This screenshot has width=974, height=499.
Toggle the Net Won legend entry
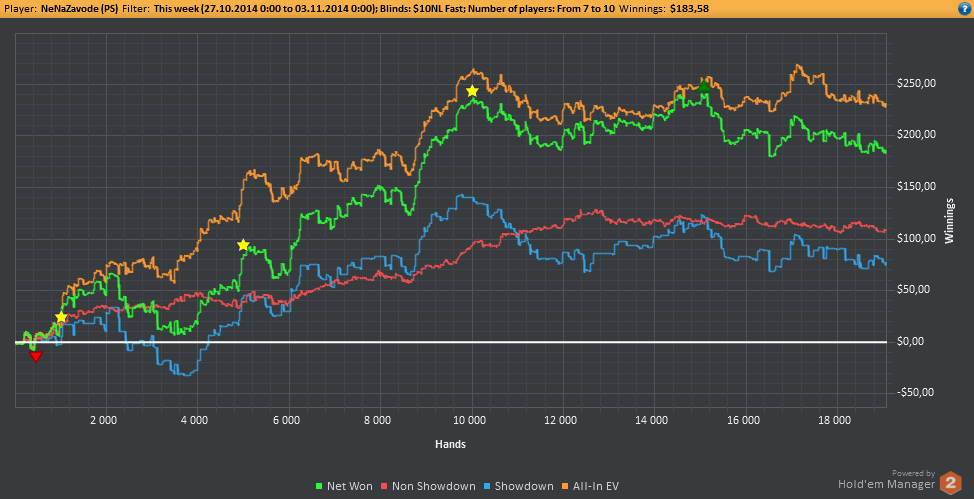[x=345, y=487]
